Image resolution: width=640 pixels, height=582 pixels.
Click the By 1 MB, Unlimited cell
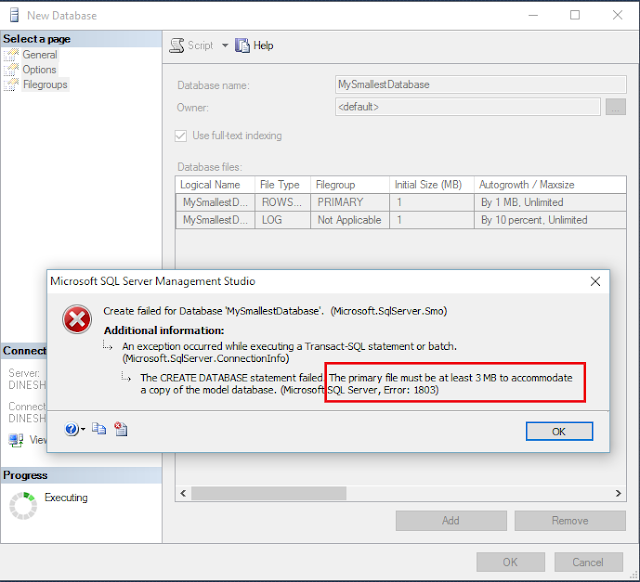(550, 202)
